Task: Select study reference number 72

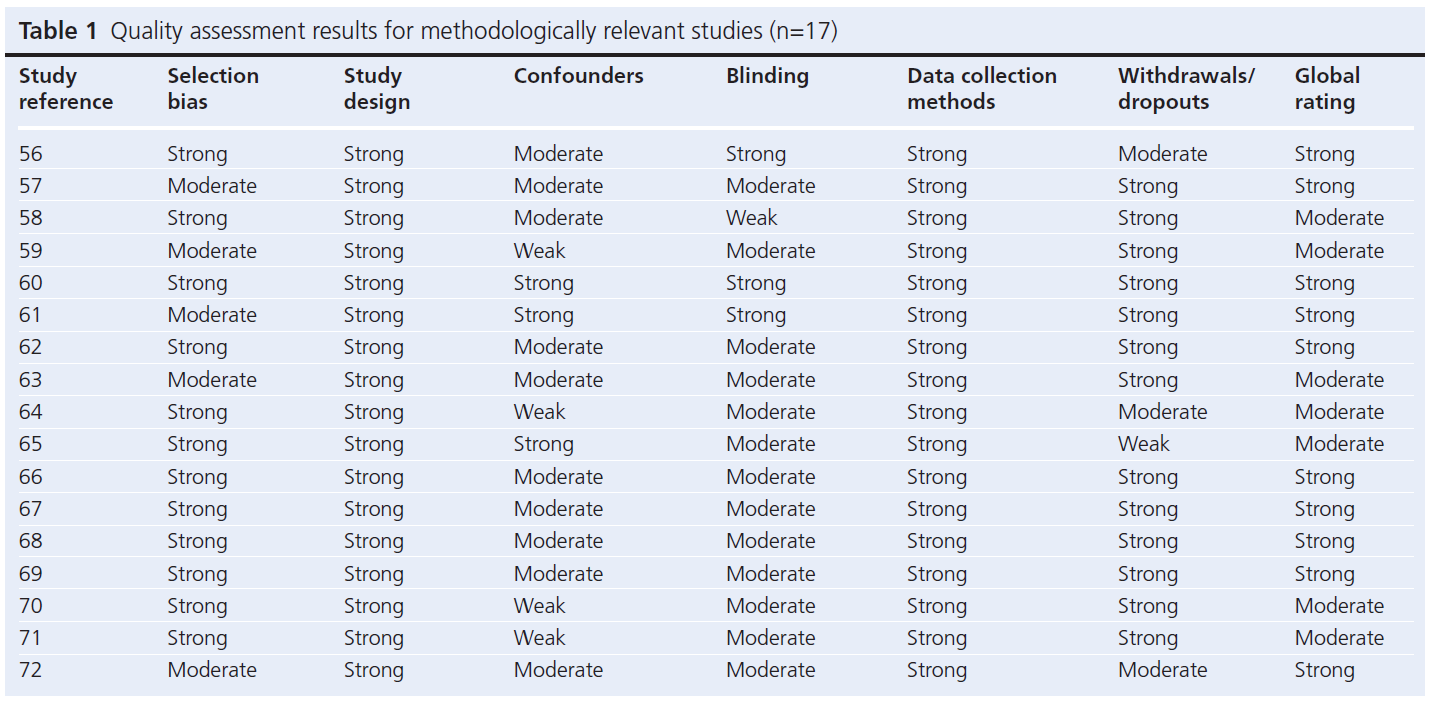Action: coord(31,670)
